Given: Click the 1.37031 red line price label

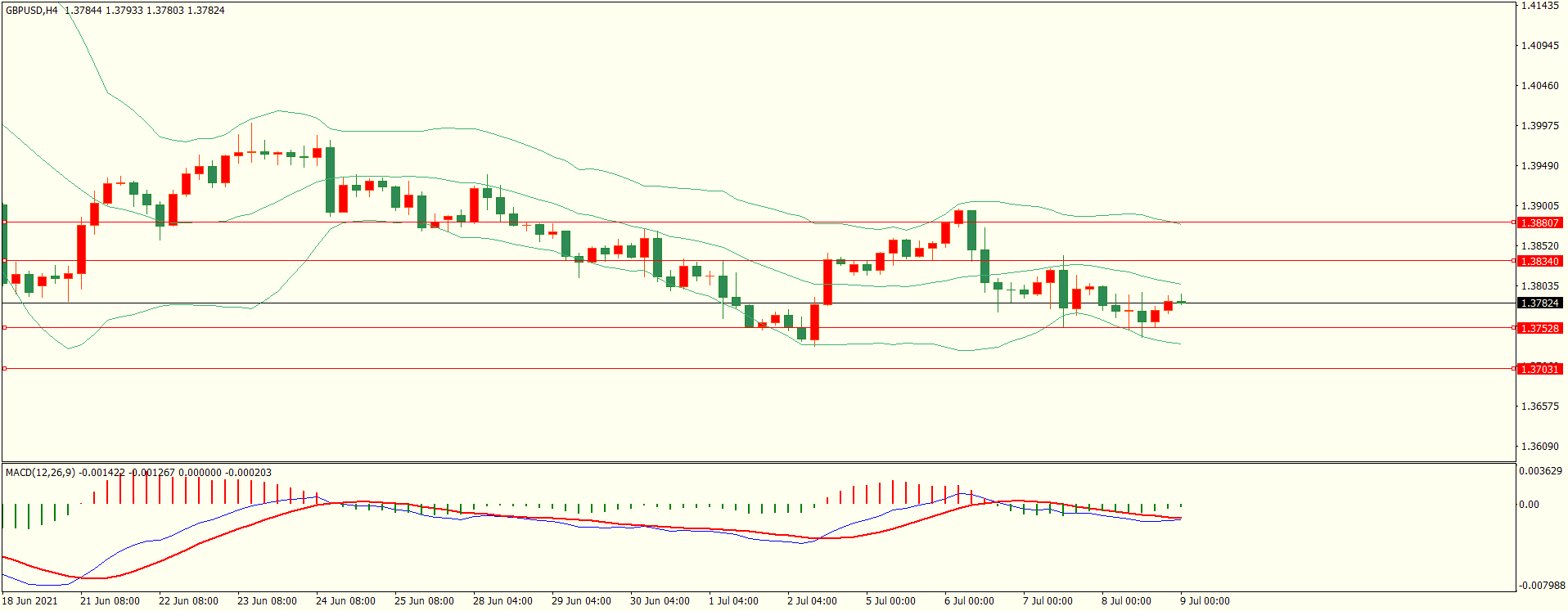Looking at the screenshot, I should coord(1539,369).
